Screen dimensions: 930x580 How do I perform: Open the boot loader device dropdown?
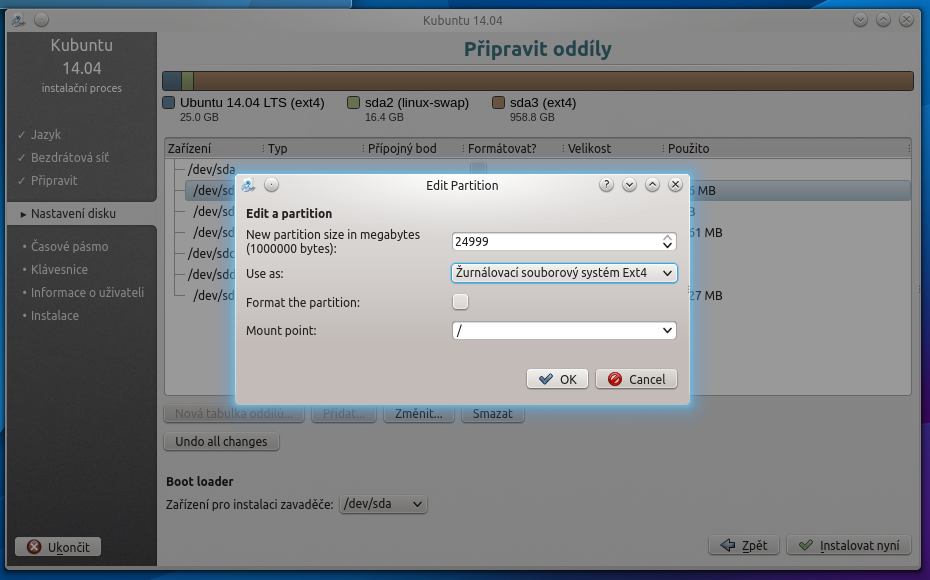coord(383,504)
